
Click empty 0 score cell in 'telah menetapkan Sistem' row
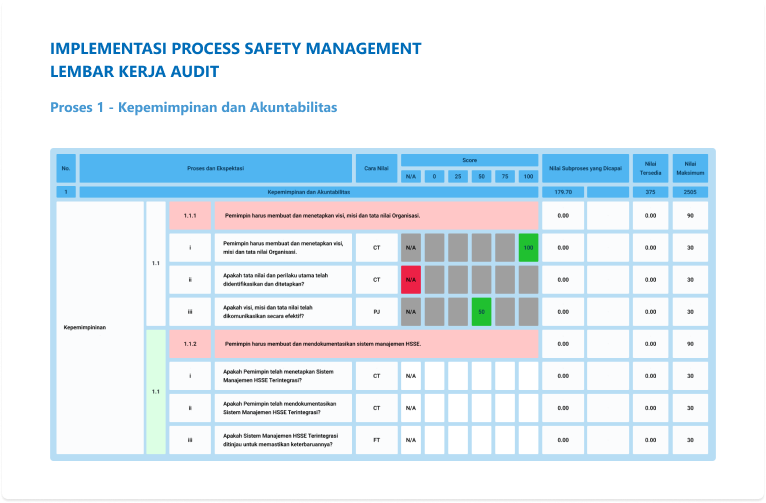pos(434,376)
